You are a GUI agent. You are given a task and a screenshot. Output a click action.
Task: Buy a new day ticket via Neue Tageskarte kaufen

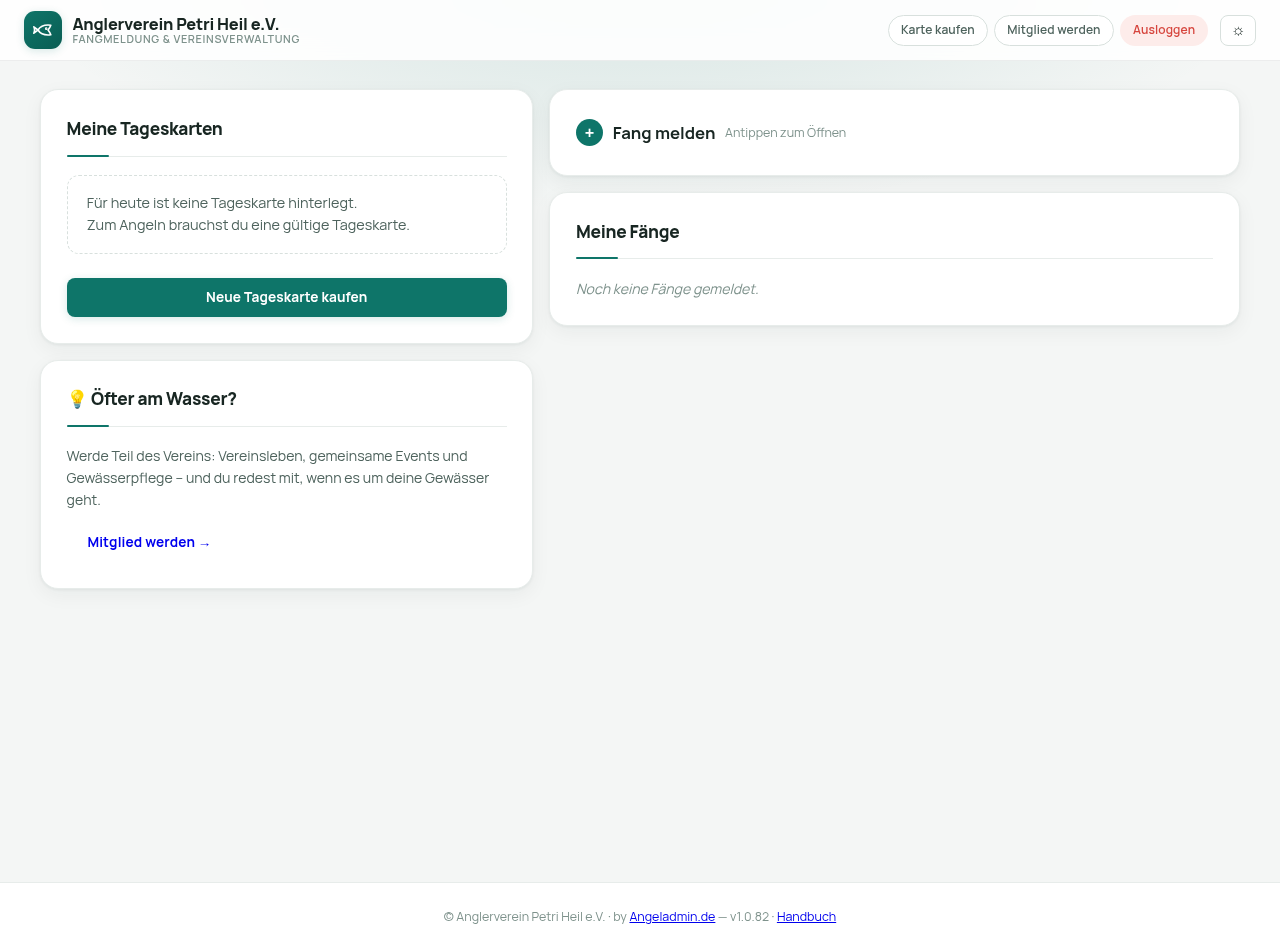pyautogui.click(x=287, y=297)
